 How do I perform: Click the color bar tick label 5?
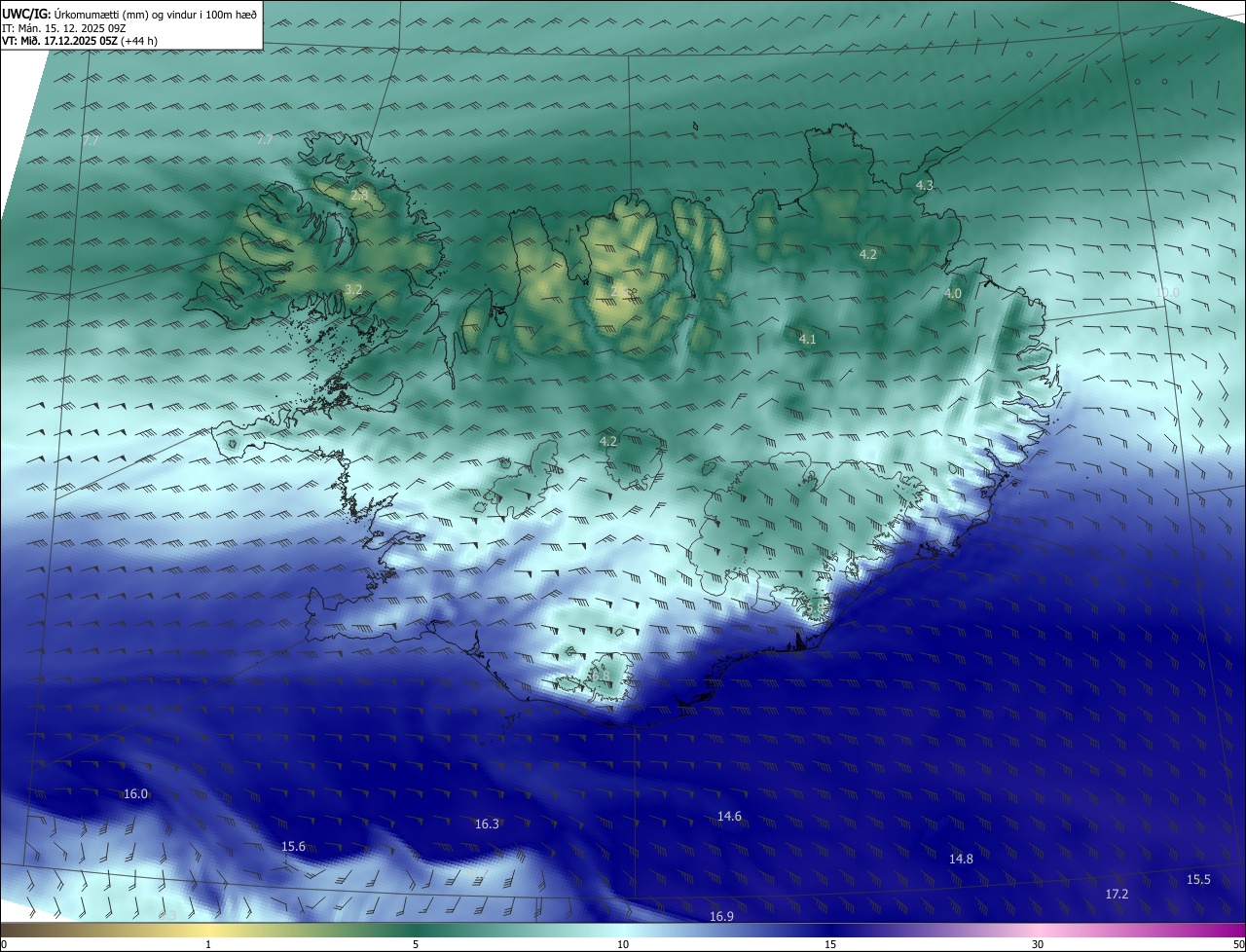coord(416,945)
